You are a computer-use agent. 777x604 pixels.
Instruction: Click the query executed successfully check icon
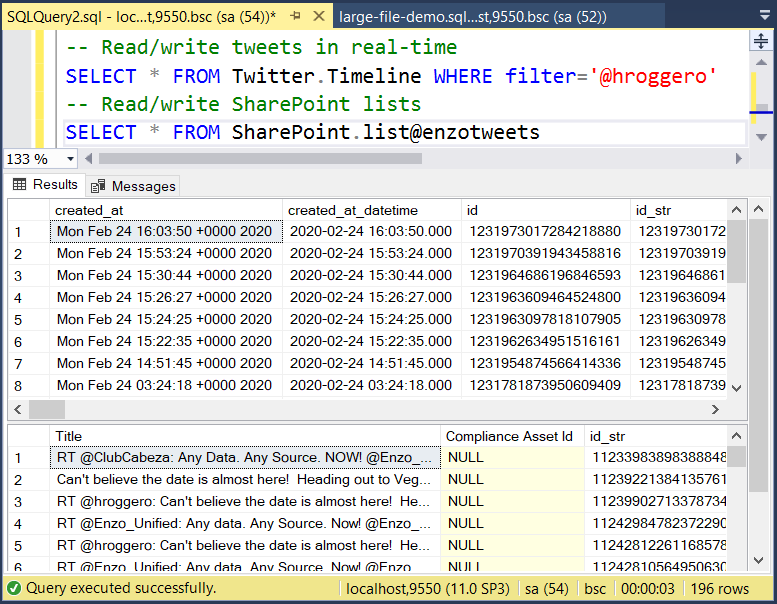(x=14, y=588)
